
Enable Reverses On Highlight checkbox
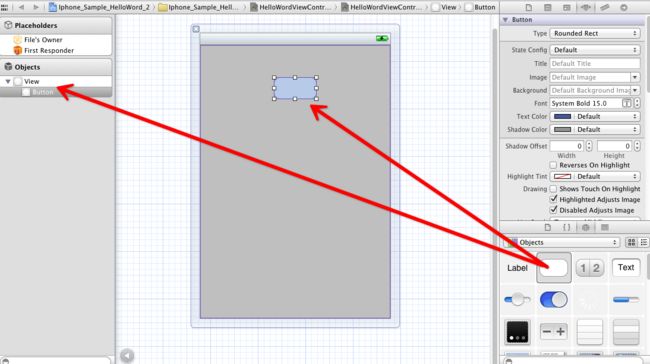(553, 165)
